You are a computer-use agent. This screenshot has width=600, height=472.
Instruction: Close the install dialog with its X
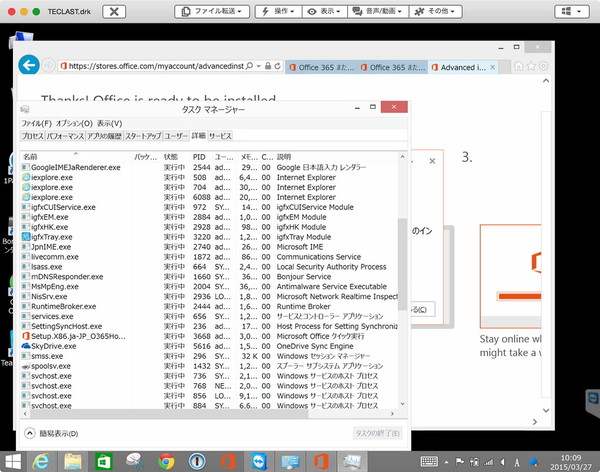(x=432, y=161)
